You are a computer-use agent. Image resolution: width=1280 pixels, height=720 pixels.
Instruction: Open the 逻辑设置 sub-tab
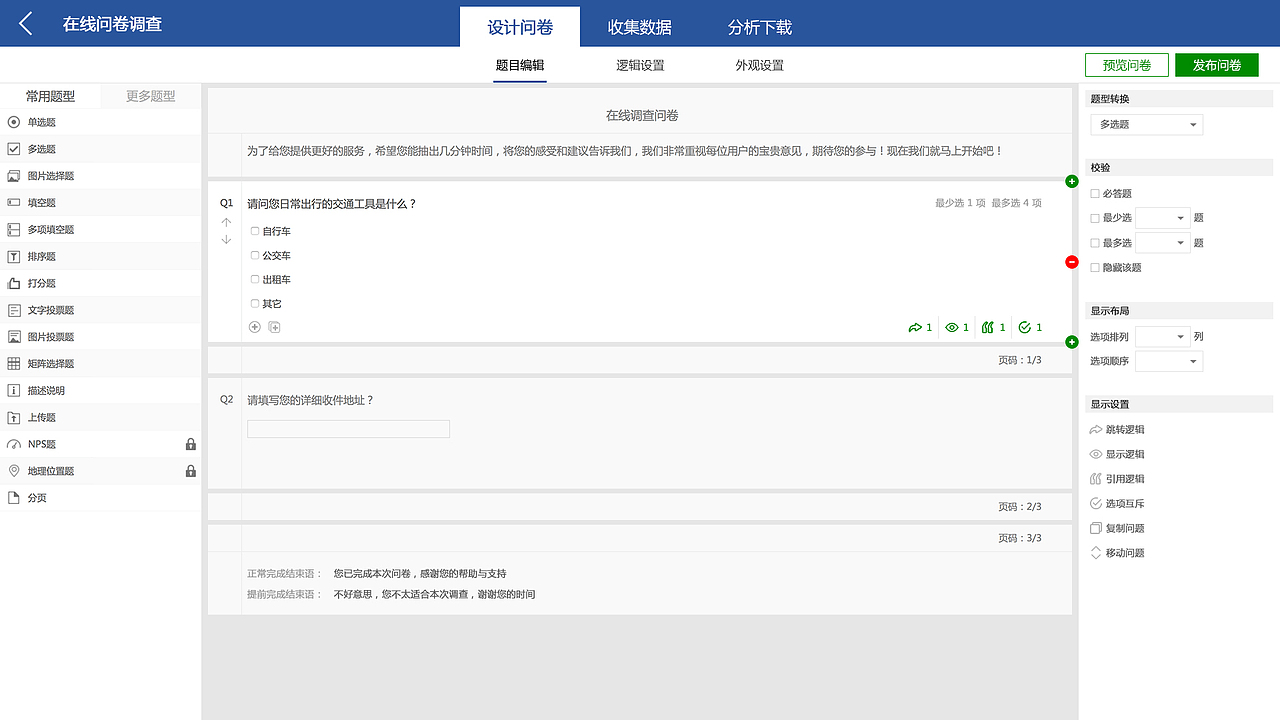639,64
